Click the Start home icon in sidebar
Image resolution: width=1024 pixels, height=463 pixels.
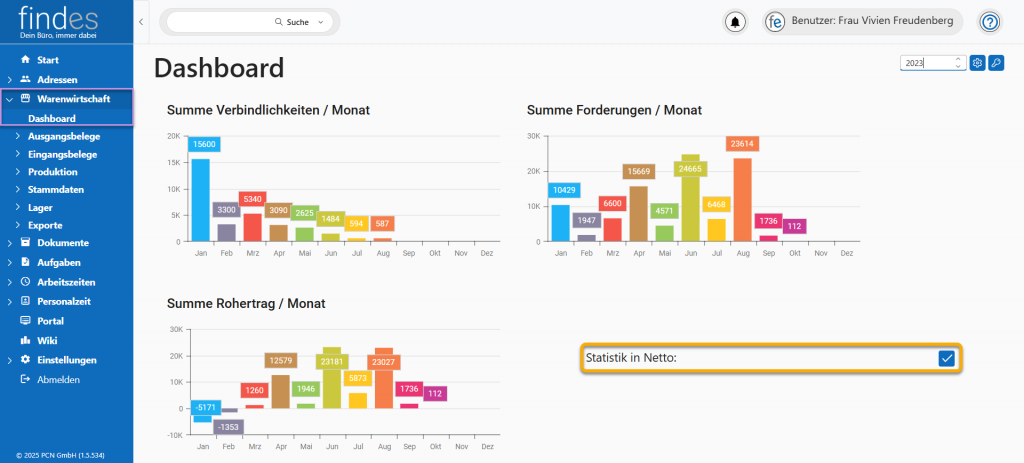click(26, 60)
